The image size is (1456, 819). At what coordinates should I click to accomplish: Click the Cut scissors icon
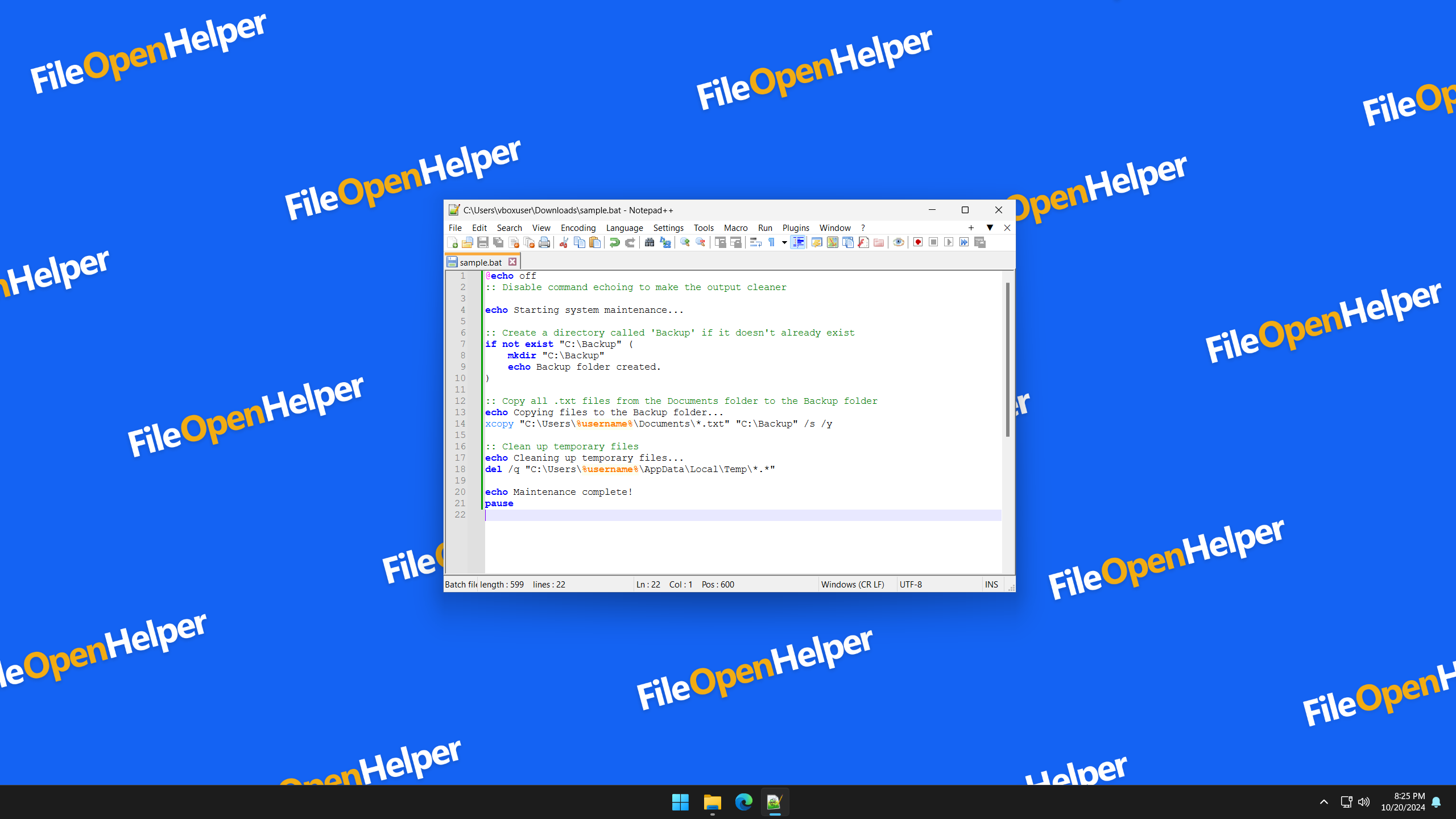[564, 243]
